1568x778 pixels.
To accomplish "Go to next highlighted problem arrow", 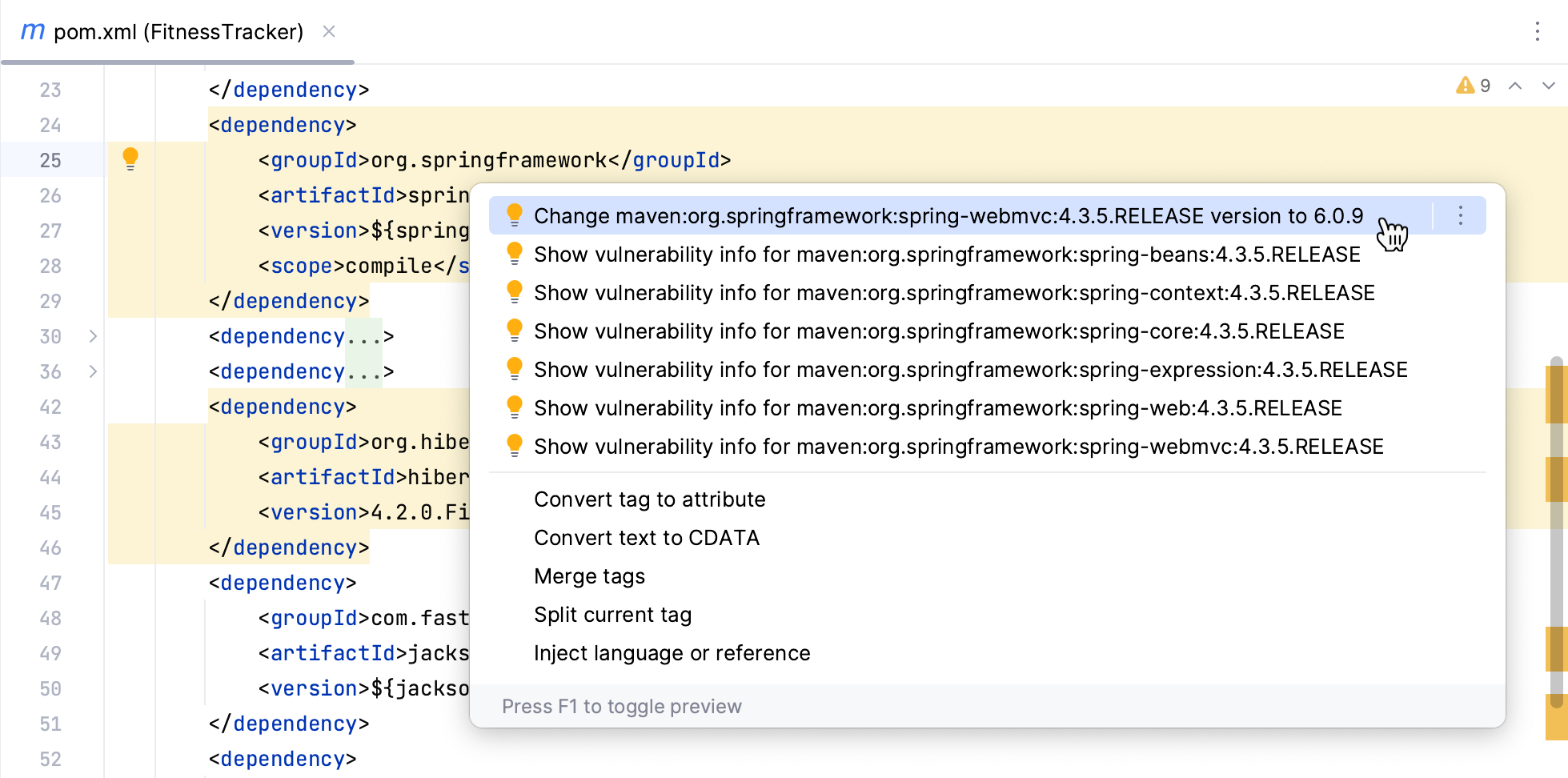I will click(x=1548, y=86).
